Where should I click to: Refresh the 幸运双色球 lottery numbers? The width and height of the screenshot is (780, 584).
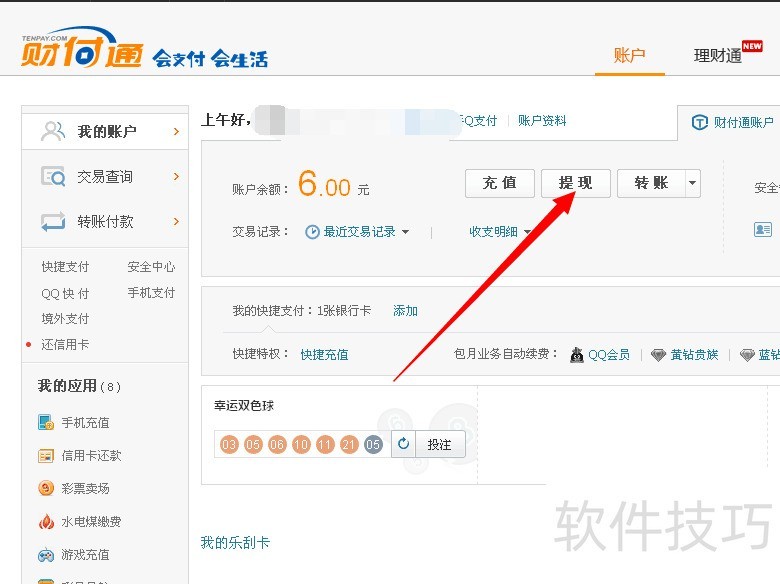click(403, 444)
